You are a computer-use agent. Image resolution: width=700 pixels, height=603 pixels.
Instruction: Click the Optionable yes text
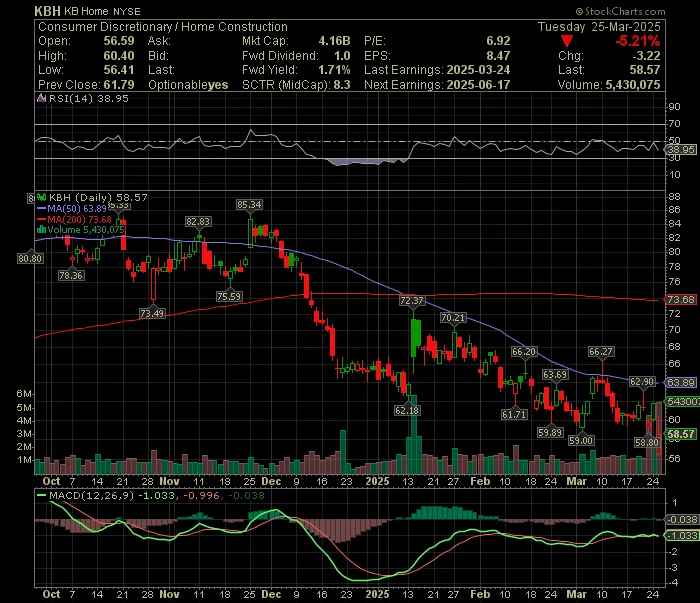click(188, 85)
